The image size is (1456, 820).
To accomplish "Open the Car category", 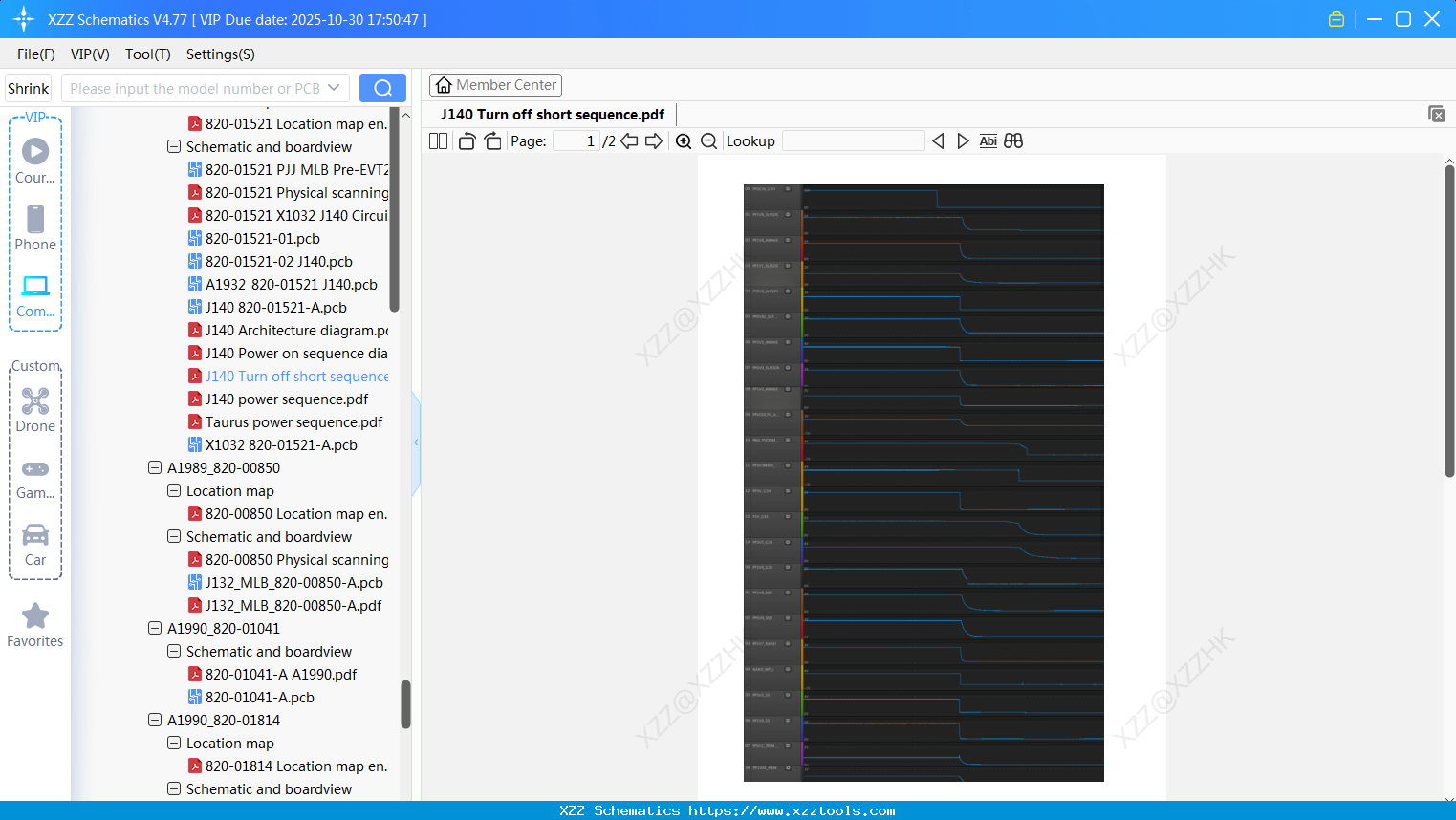I will [35, 544].
